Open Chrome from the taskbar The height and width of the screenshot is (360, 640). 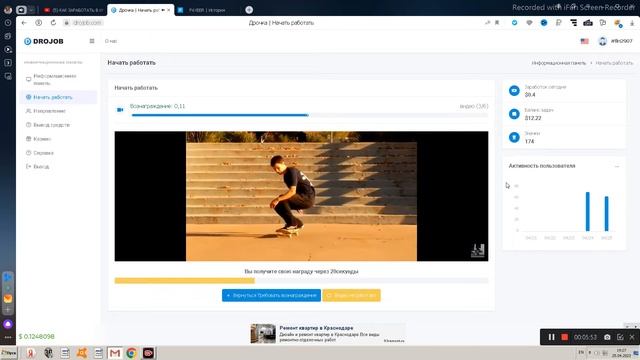pyautogui.click(x=131, y=353)
